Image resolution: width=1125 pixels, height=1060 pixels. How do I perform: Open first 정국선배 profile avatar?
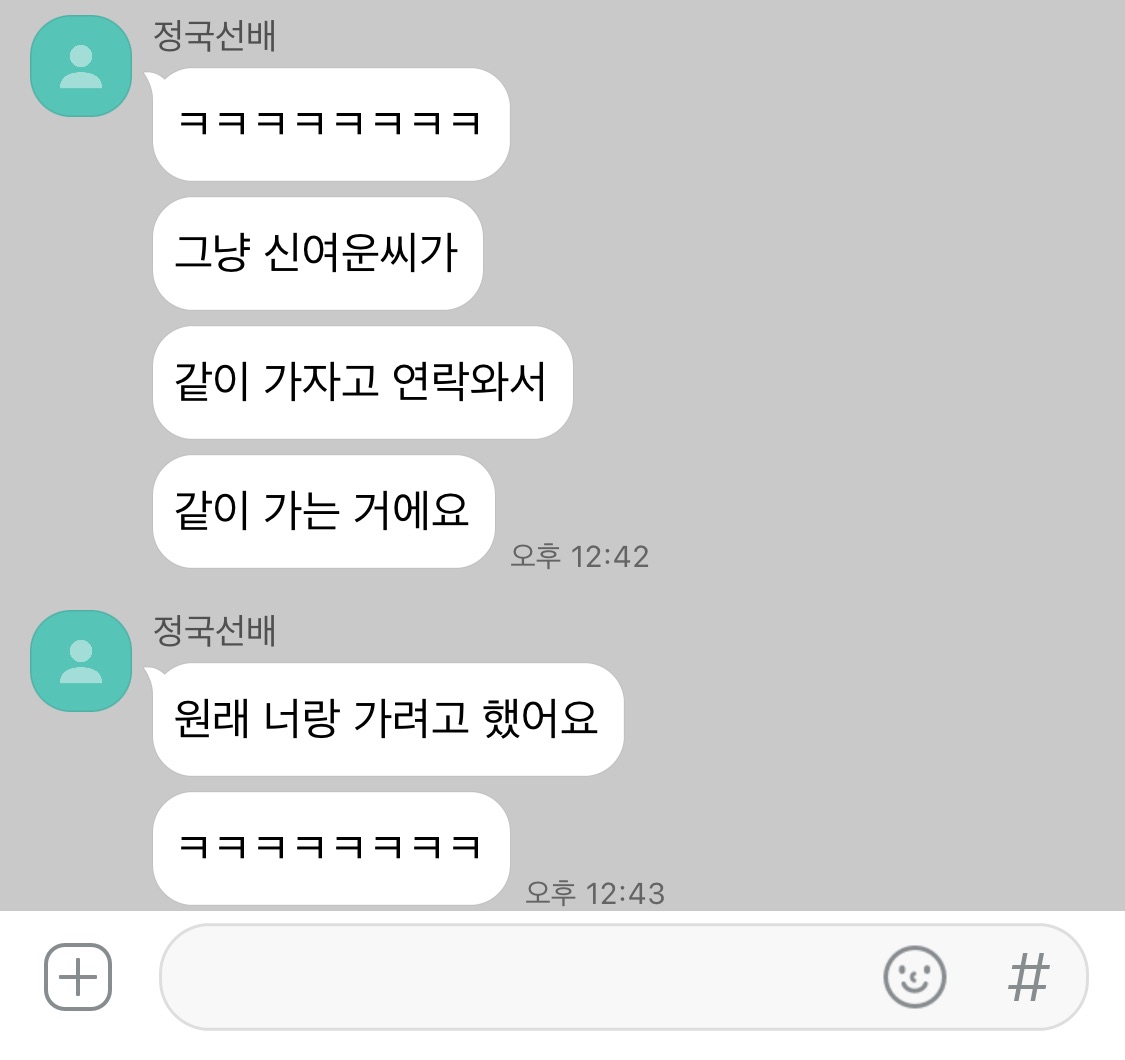click(81, 66)
